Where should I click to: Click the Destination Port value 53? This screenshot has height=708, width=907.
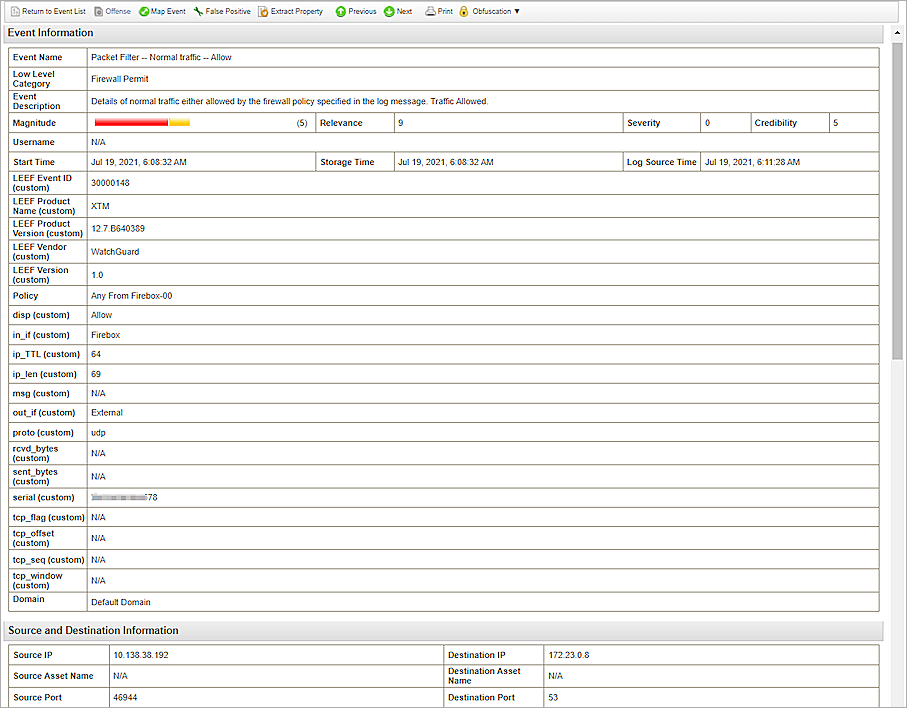pyautogui.click(x=553, y=697)
